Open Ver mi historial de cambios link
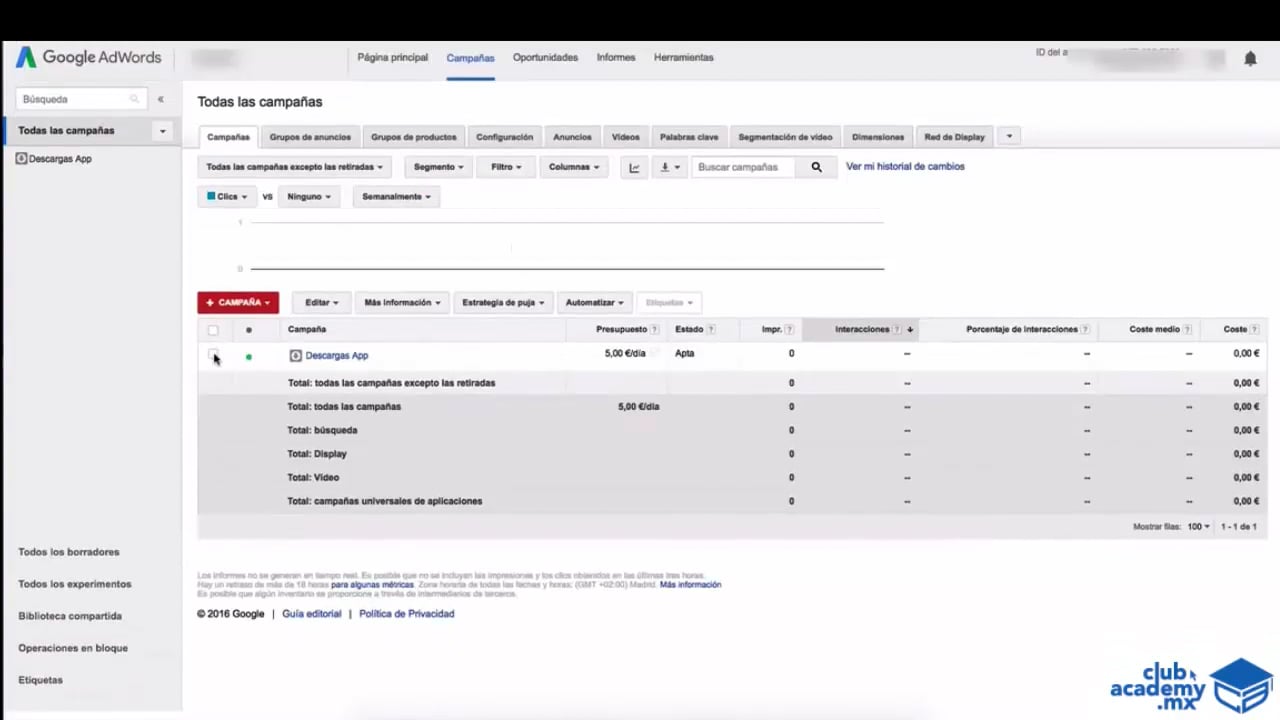1280x720 pixels. coord(905,167)
